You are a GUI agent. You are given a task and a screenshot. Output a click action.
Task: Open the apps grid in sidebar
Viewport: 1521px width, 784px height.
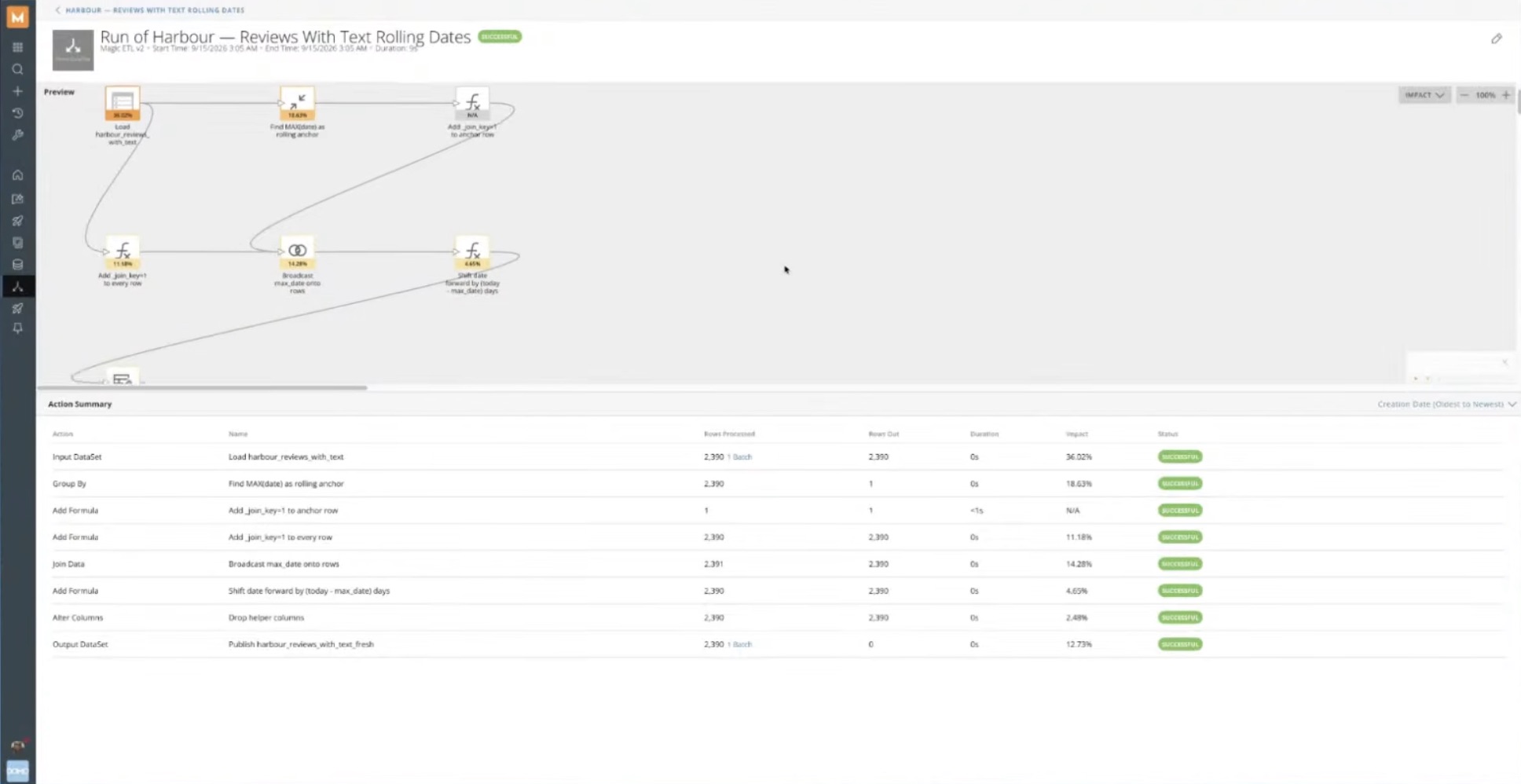click(x=17, y=47)
